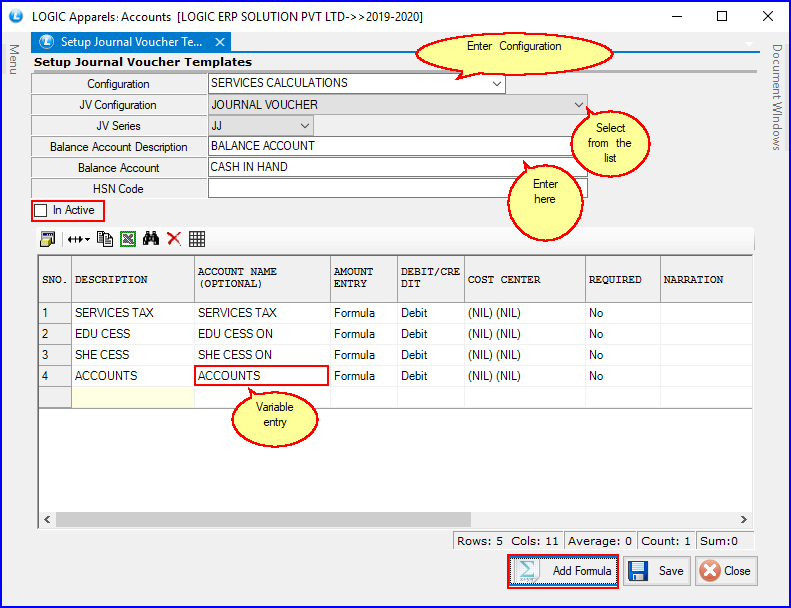Open the column width adjust tool
The image size is (791, 608).
click(x=78, y=239)
